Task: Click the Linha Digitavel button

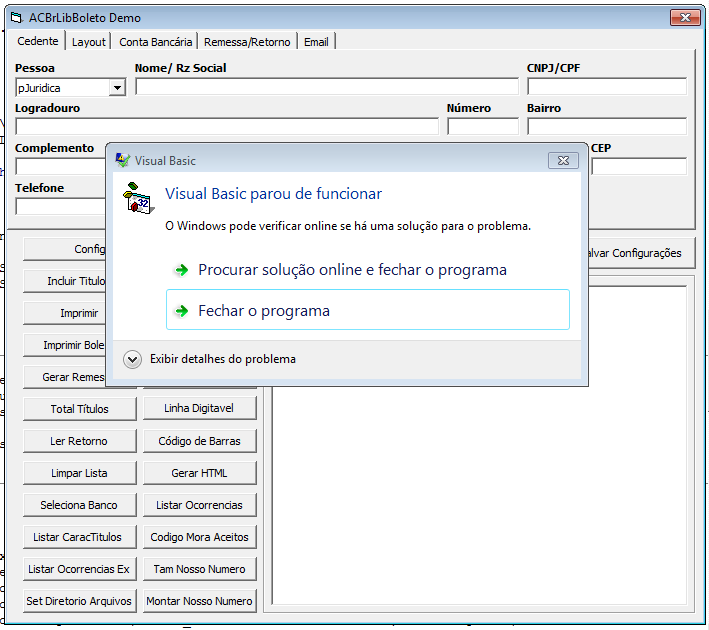Action: (199, 408)
